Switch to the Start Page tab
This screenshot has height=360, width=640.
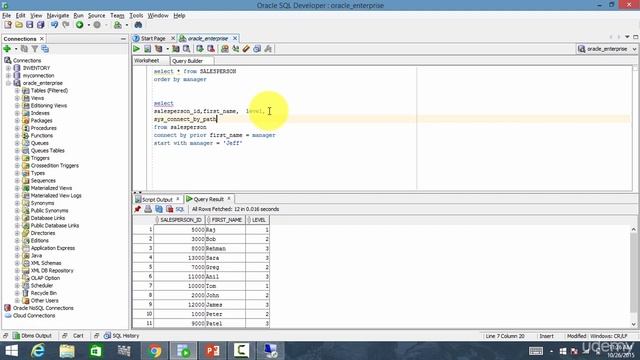(153, 38)
